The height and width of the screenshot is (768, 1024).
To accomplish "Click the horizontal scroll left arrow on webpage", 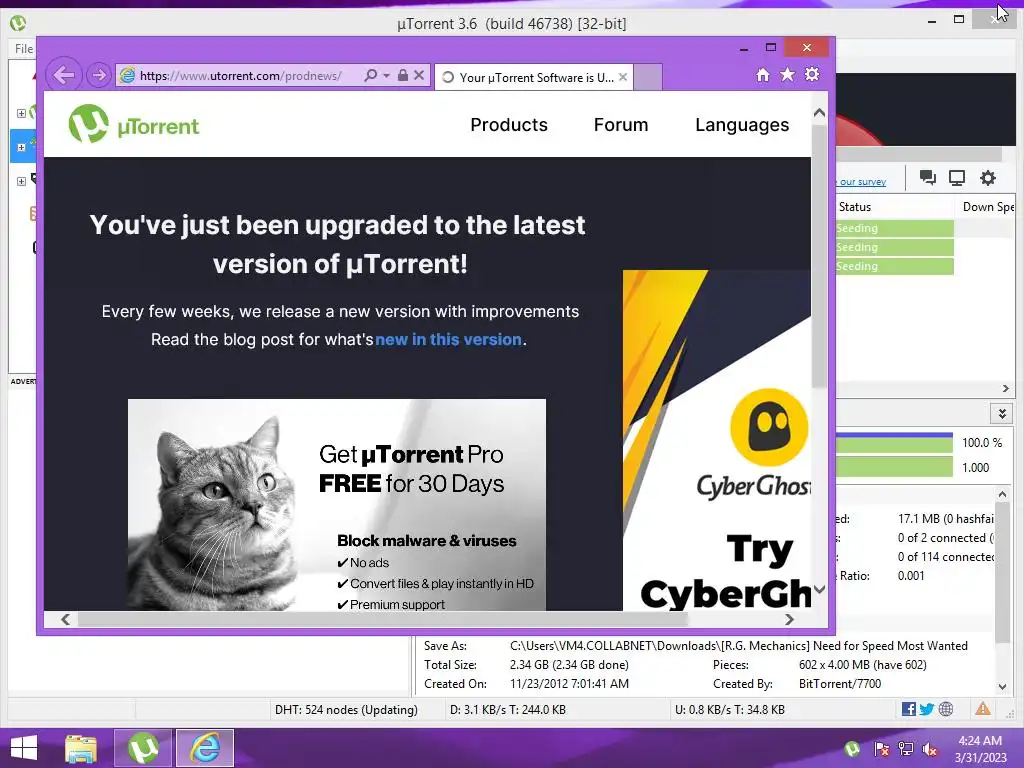I will [65, 619].
